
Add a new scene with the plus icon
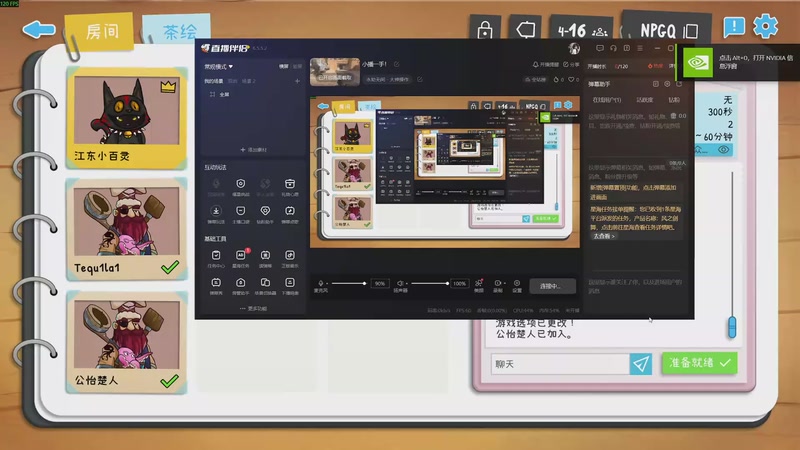[297, 81]
